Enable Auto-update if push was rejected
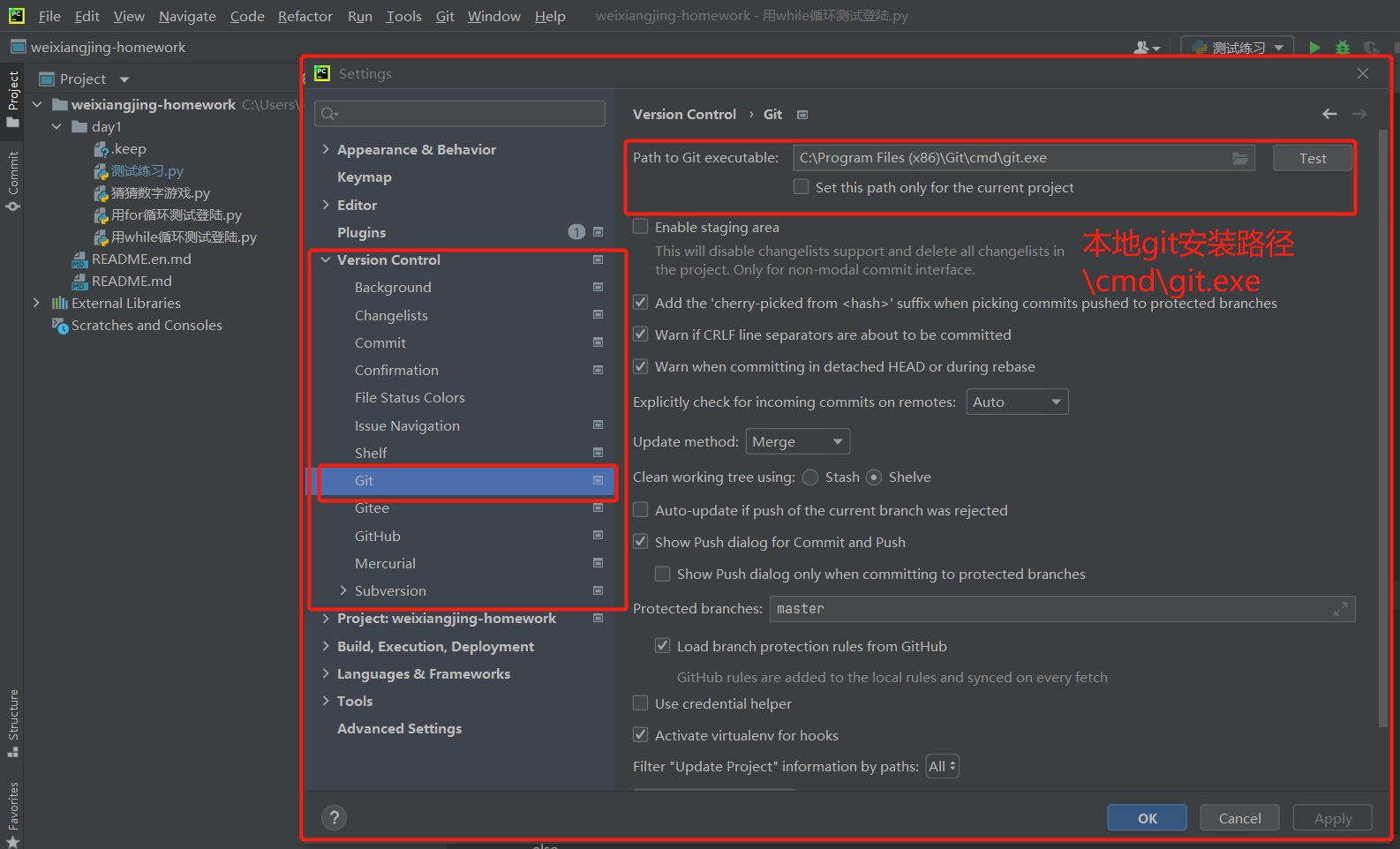Viewport: 1400px width, 849px height. point(640,510)
